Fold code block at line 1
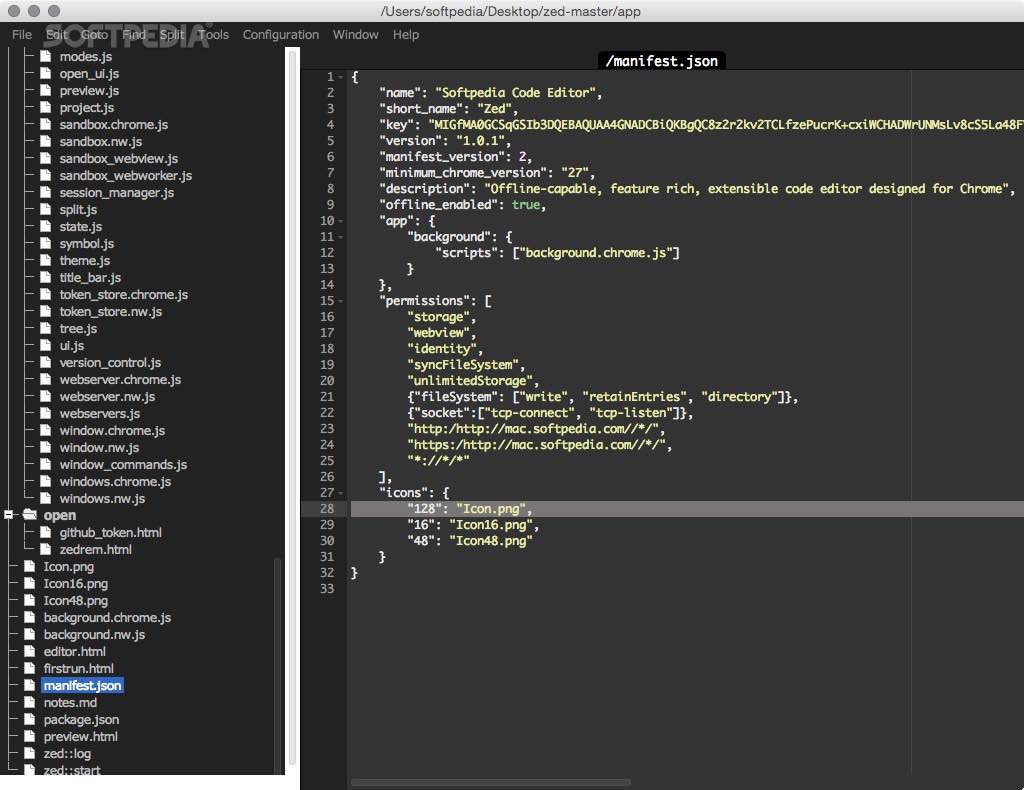Screen dimensions: 1024x790 (x=341, y=77)
